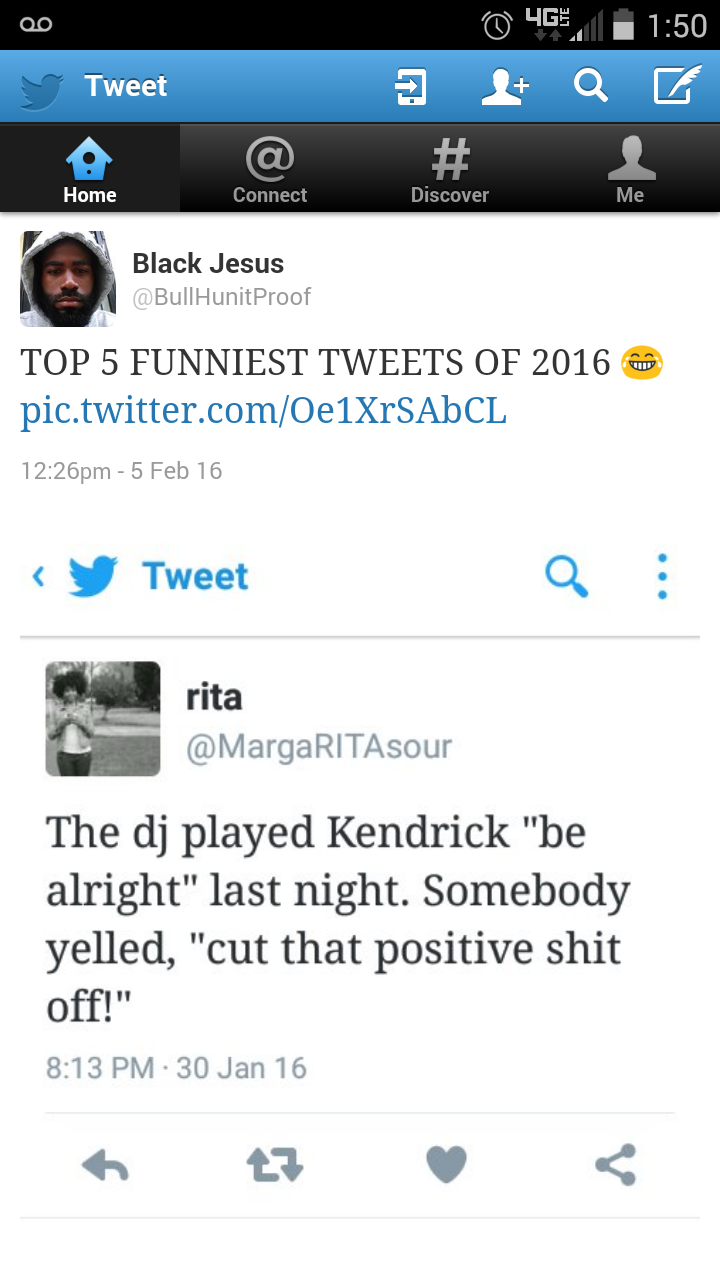Open the Discover tab
720x1280 pixels.
450,169
